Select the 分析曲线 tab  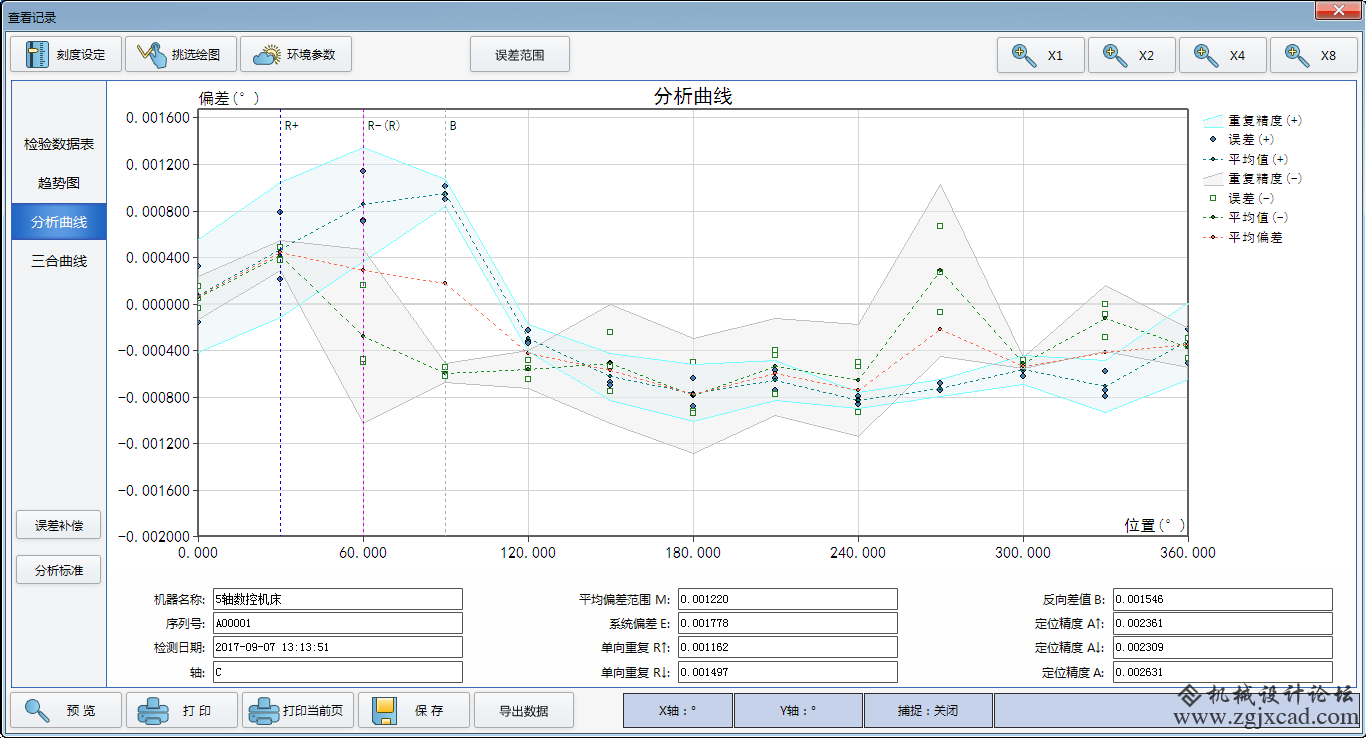59,222
